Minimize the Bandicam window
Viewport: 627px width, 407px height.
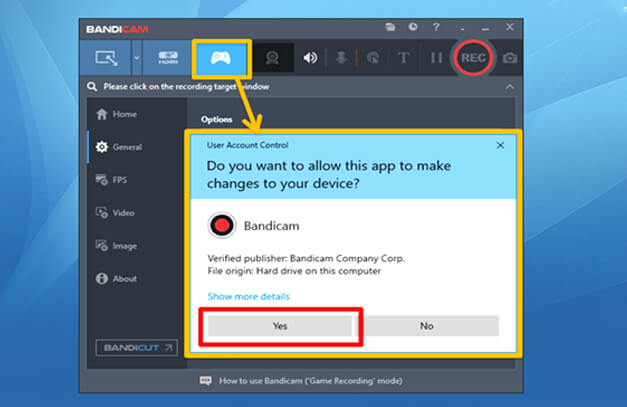(485, 29)
